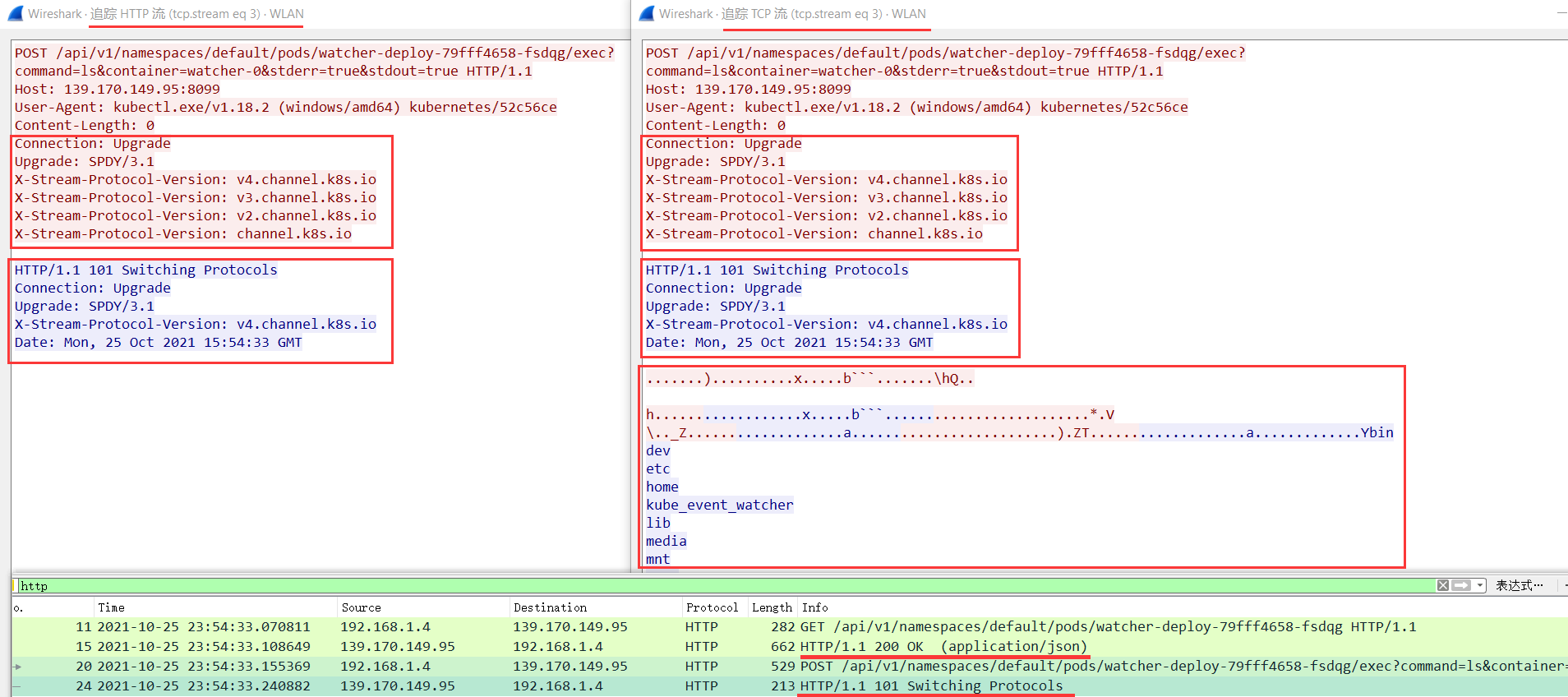Click 'etc' directory line in TCP stream
1568x697 pixels.
coord(657,469)
